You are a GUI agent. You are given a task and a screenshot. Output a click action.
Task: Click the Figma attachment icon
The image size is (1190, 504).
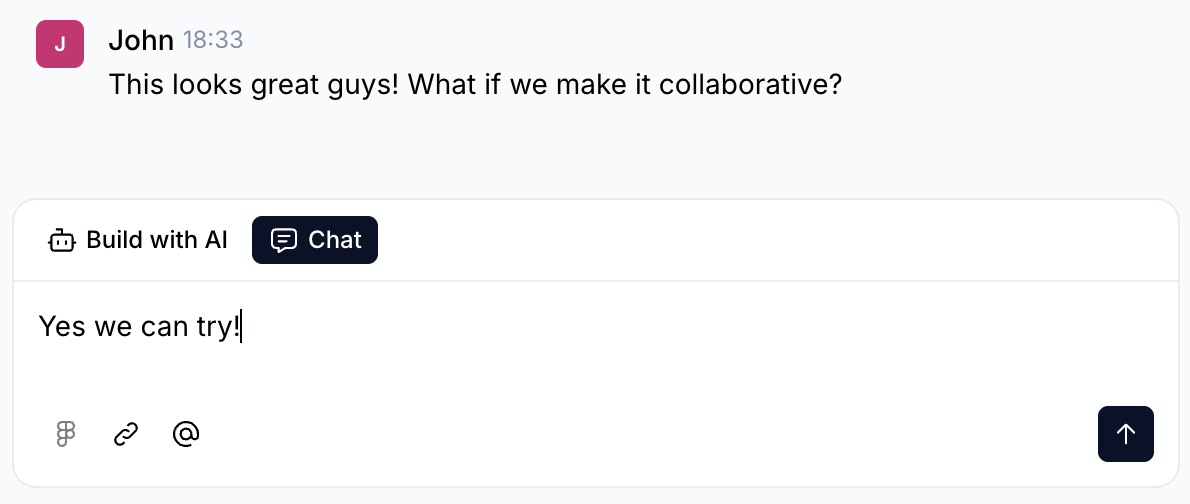click(66, 433)
